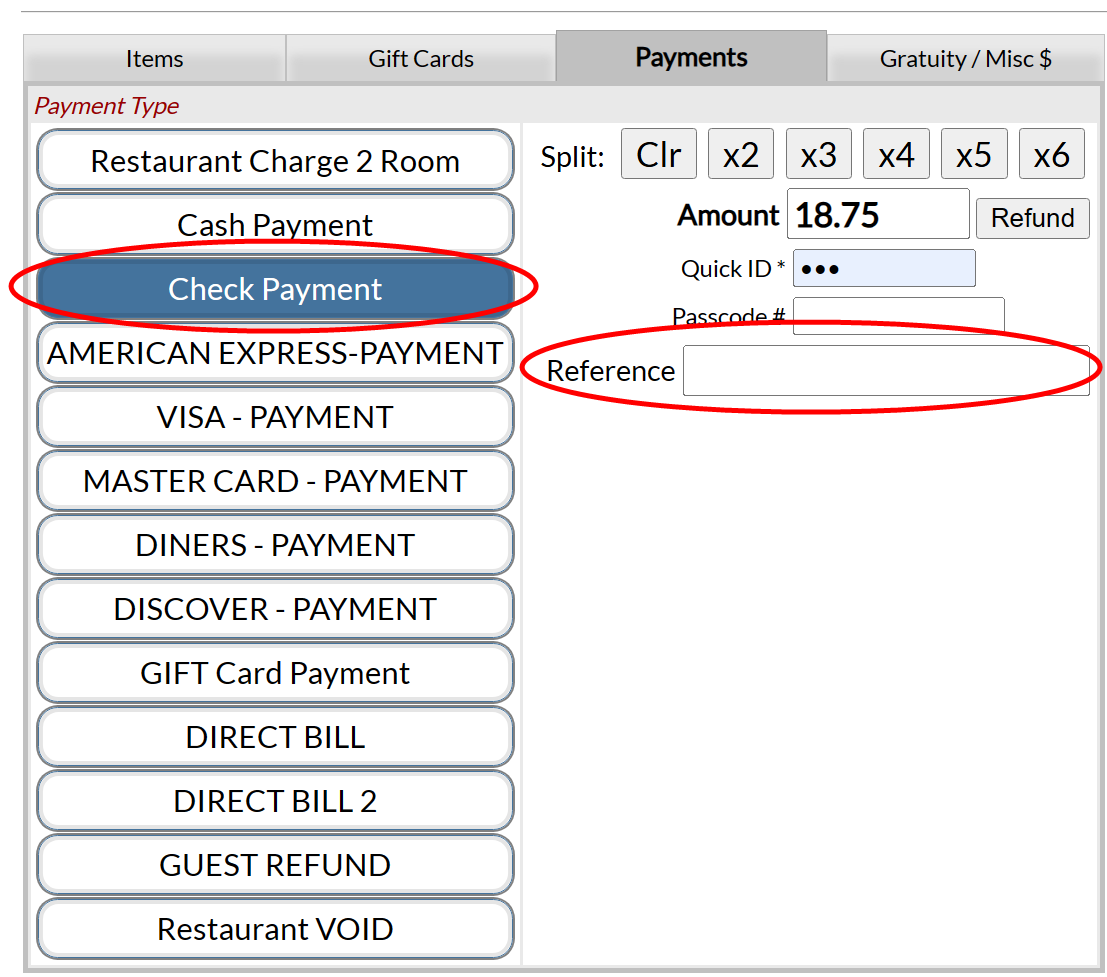Click the Amount field showing 18.75
Image resolution: width=1107 pixels, height=977 pixels.
click(878, 214)
